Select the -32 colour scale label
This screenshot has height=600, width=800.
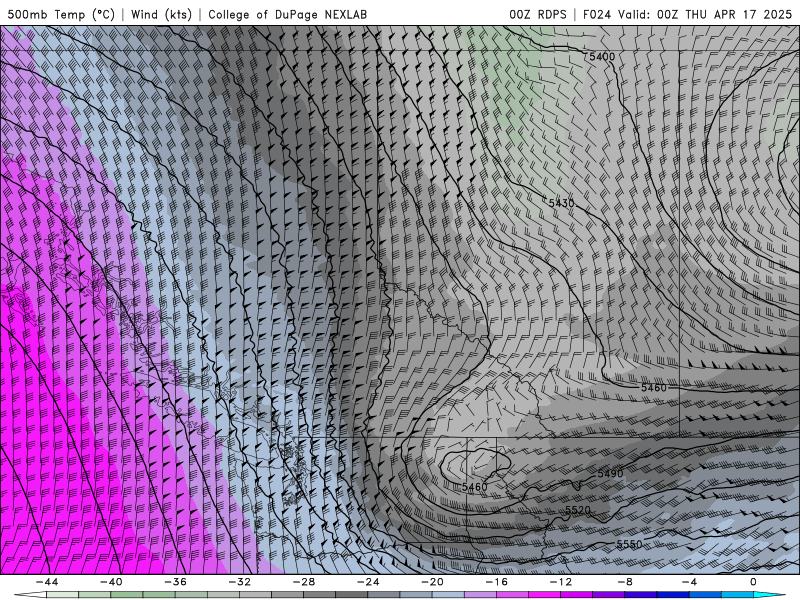pyautogui.click(x=239, y=582)
